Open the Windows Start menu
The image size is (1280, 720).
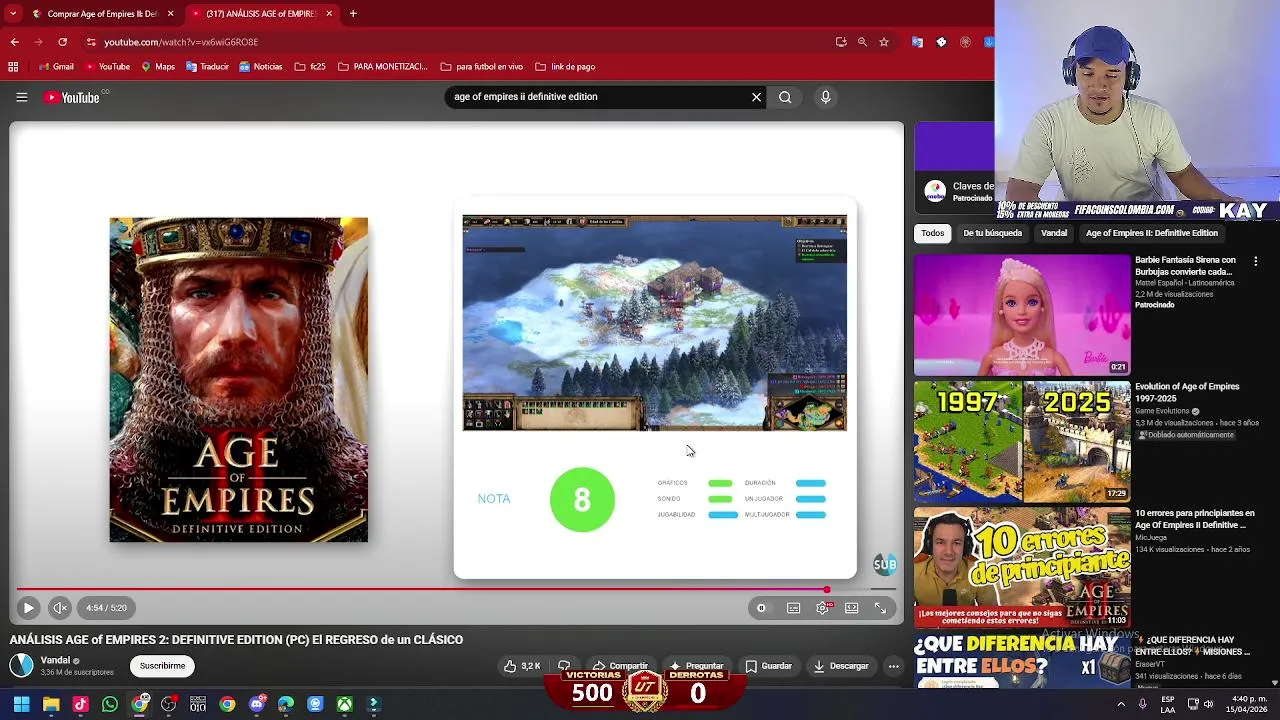click(21, 705)
